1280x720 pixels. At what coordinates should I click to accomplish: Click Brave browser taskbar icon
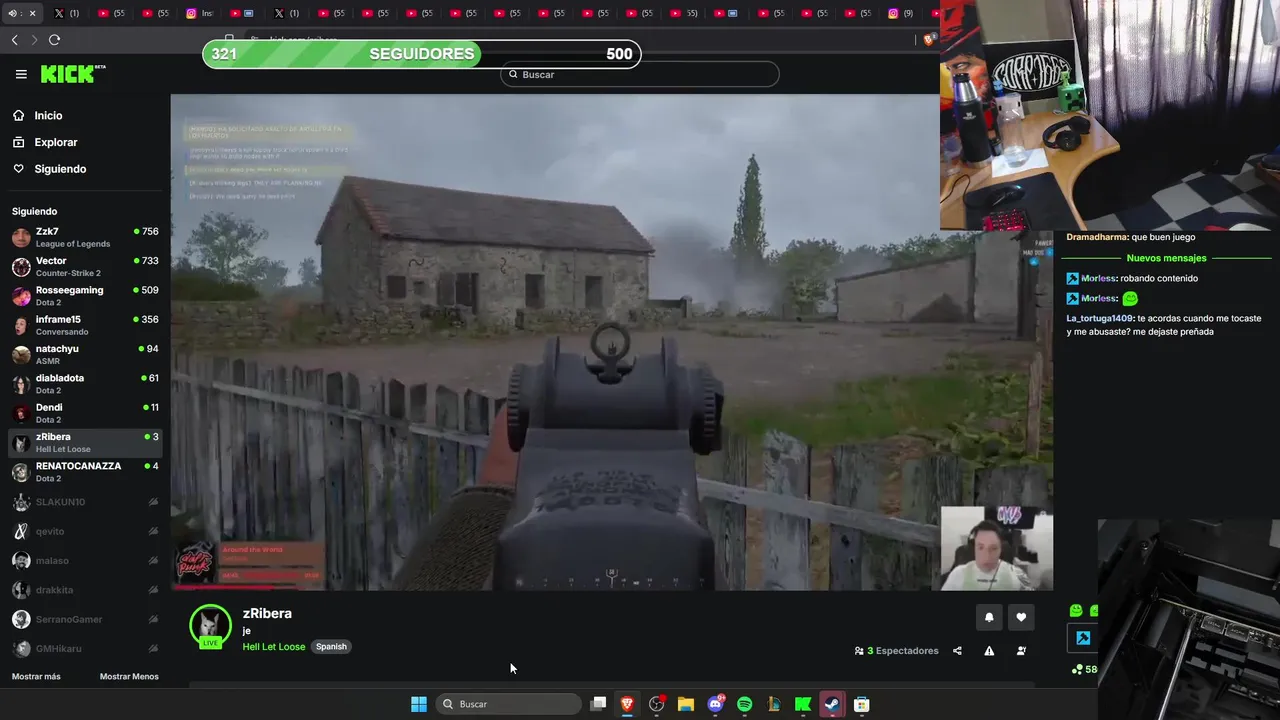tap(627, 704)
